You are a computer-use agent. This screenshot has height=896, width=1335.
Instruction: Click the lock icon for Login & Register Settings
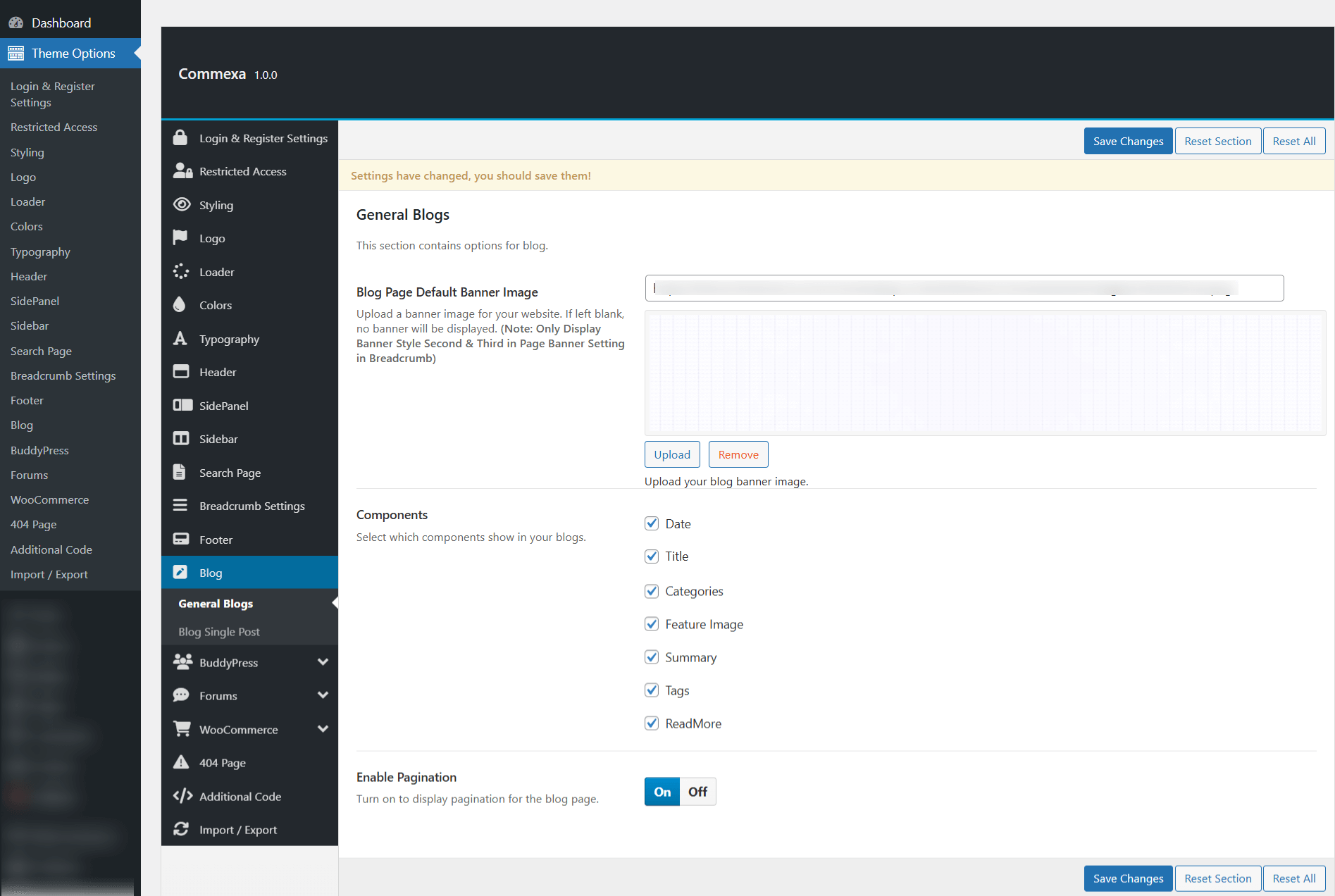click(180, 138)
